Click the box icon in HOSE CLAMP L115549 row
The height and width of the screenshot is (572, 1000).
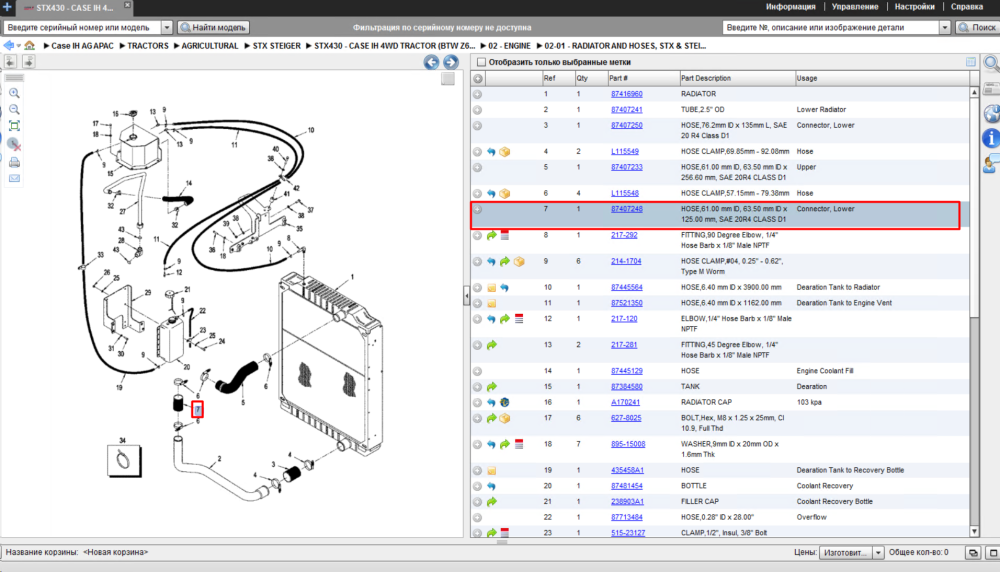point(505,152)
